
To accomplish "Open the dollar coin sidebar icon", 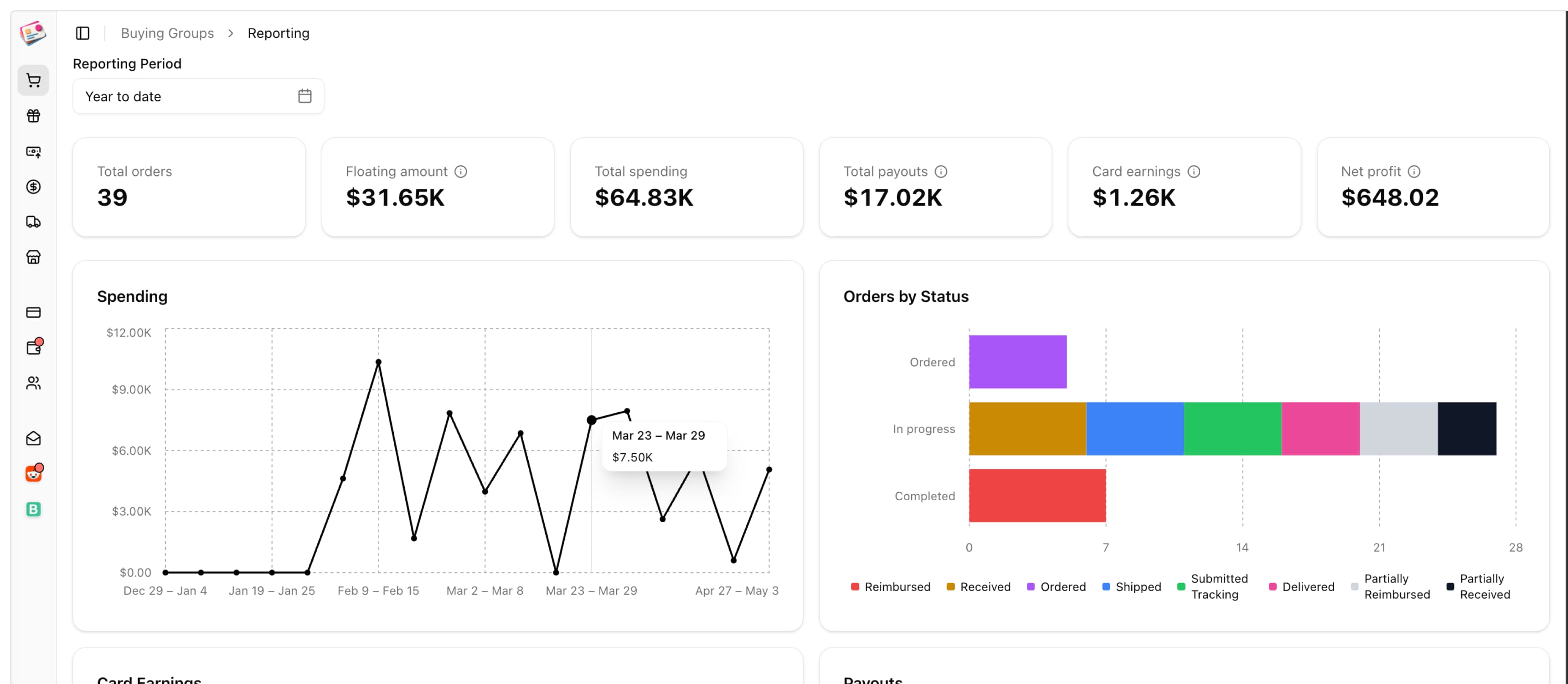I will 33,187.
